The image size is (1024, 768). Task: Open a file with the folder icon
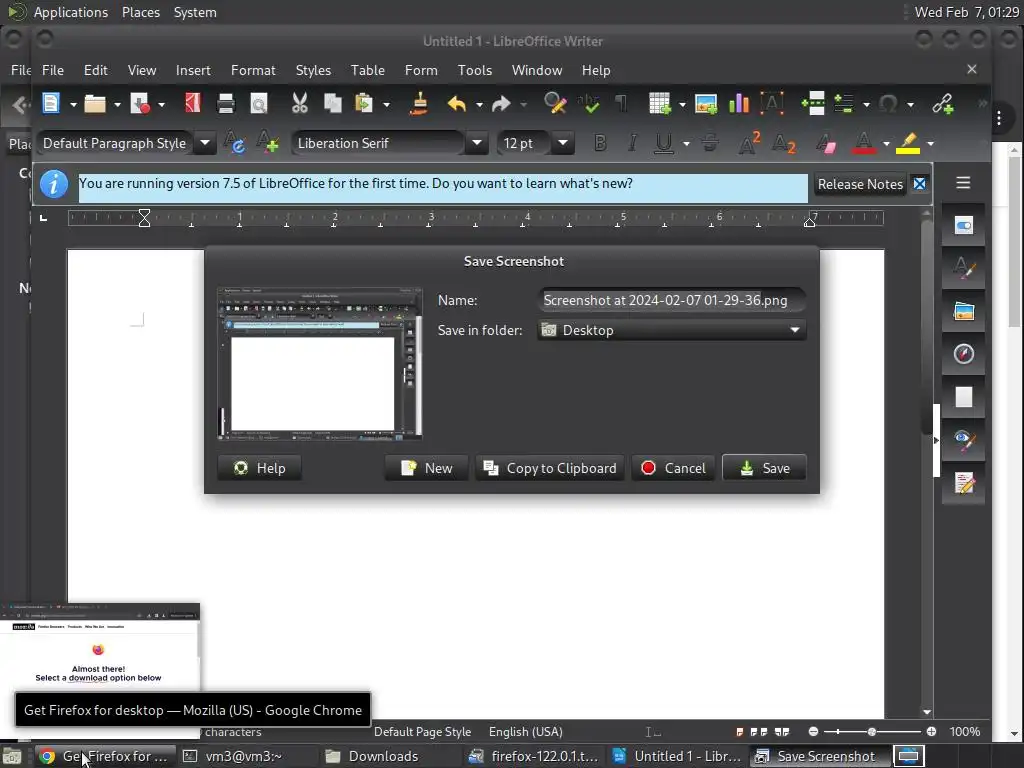point(95,103)
